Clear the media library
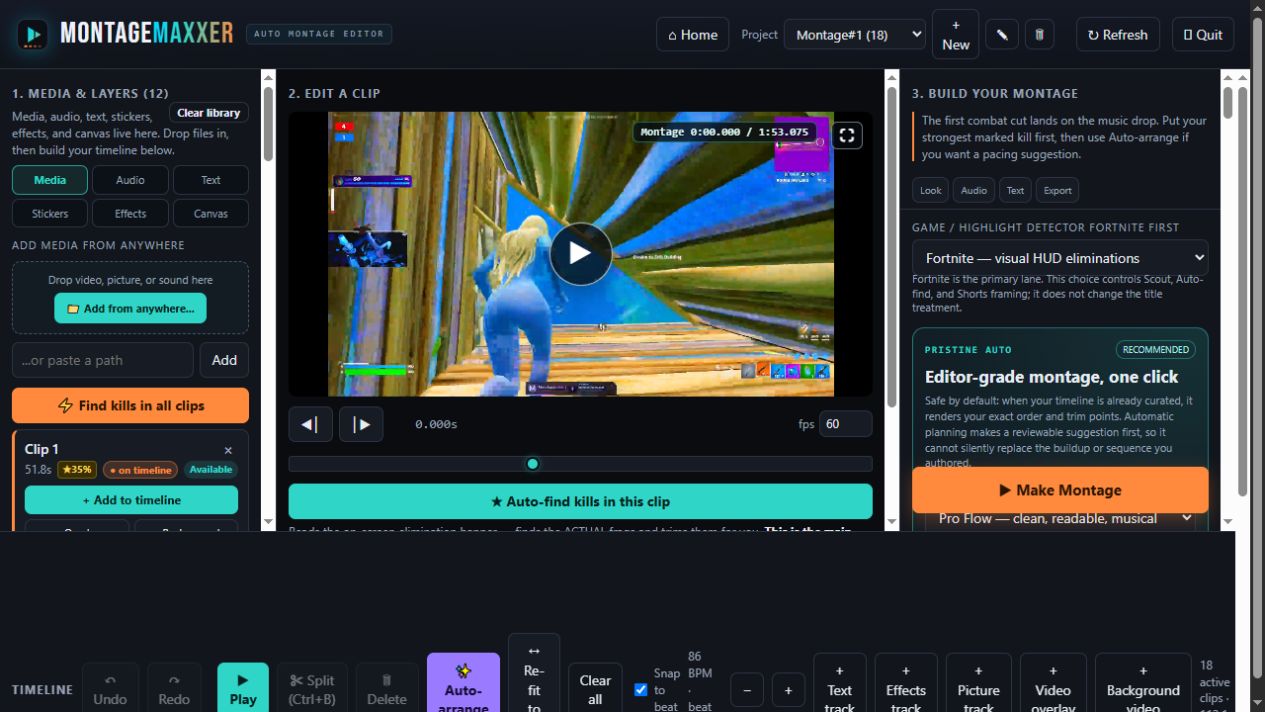 (209, 113)
